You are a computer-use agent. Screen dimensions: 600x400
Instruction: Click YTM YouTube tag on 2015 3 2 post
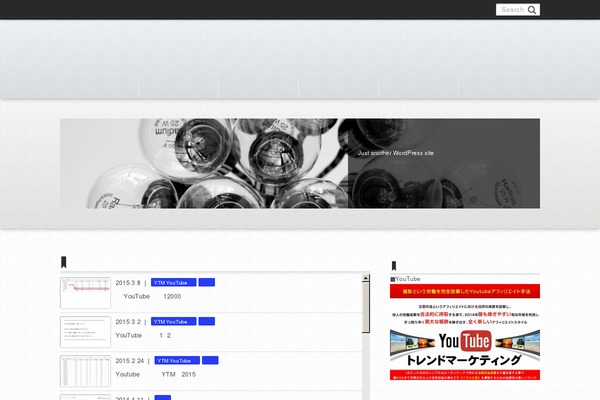pyautogui.click(x=174, y=322)
